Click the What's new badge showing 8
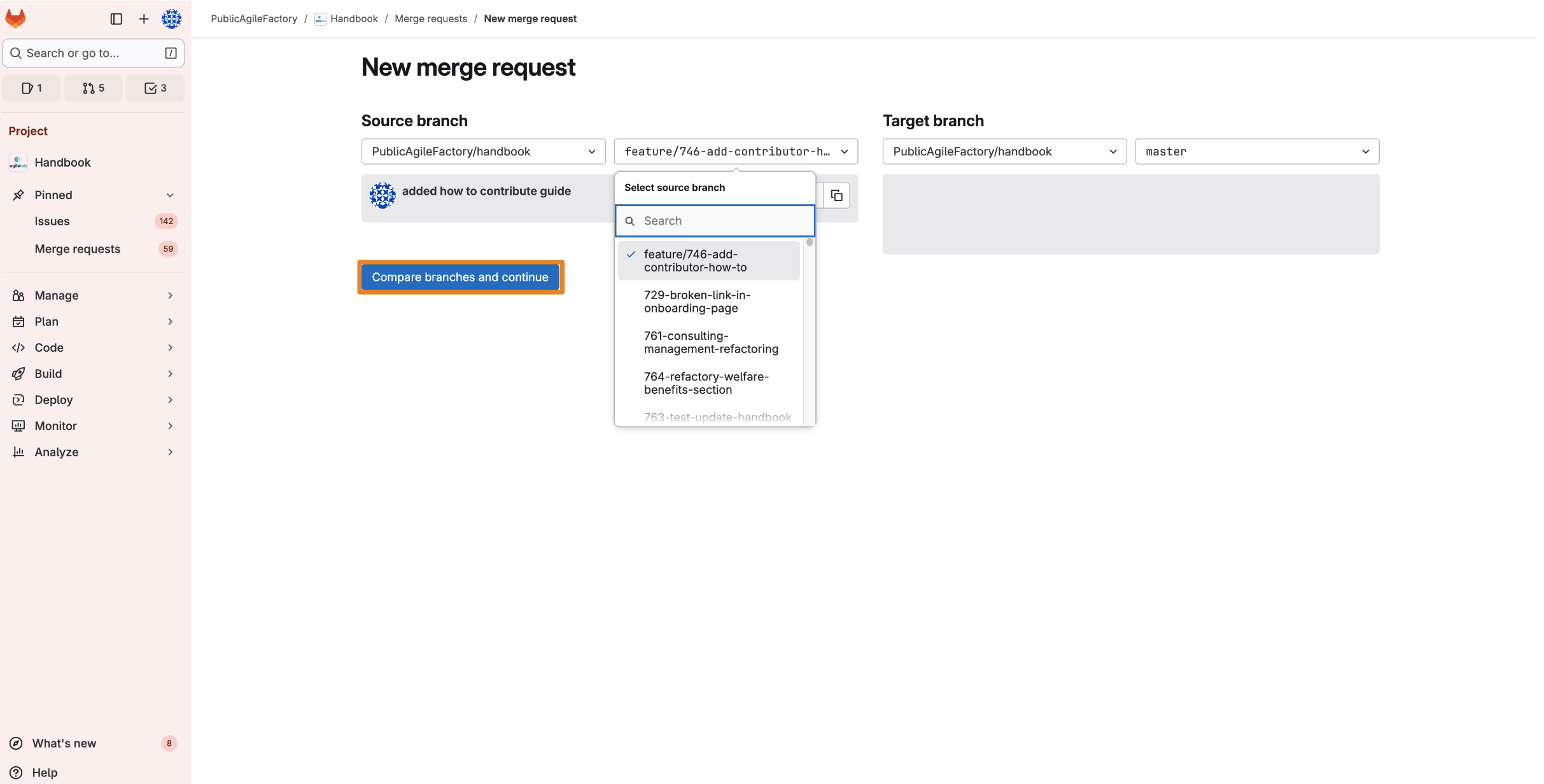Image resolution: width=1544 pixels, height=784 pixels. click(x=169, y=743)
